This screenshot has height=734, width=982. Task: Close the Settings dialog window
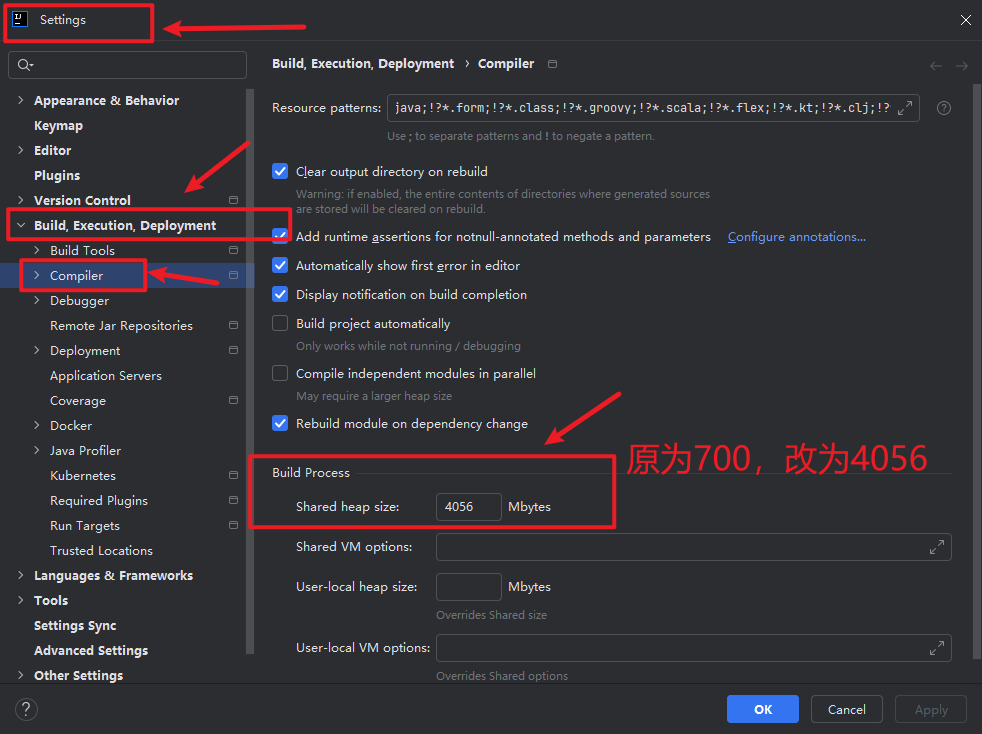click(x=966, y=20)
